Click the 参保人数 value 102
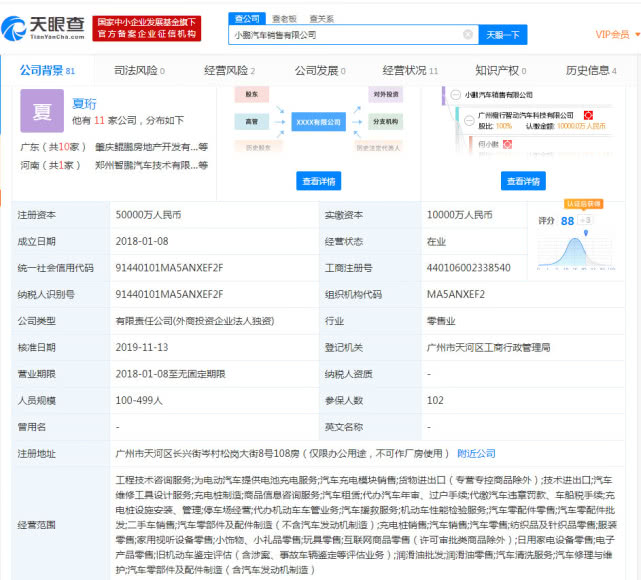The width and height of the screenshot is (641, 580). [435, 401]
